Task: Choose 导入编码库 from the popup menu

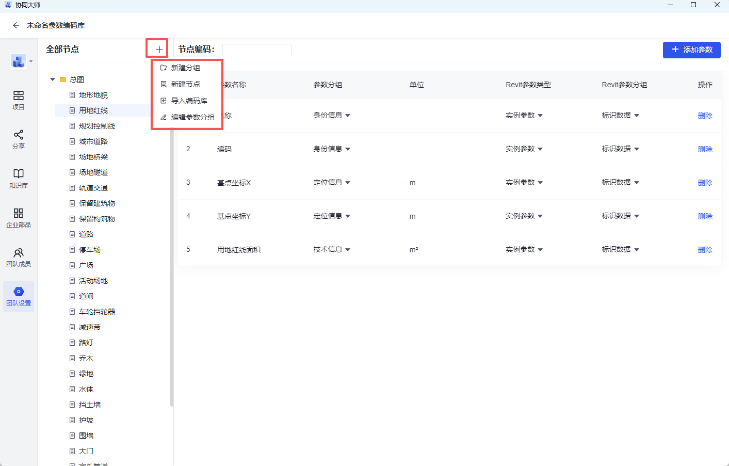Action: coord(188,100)
